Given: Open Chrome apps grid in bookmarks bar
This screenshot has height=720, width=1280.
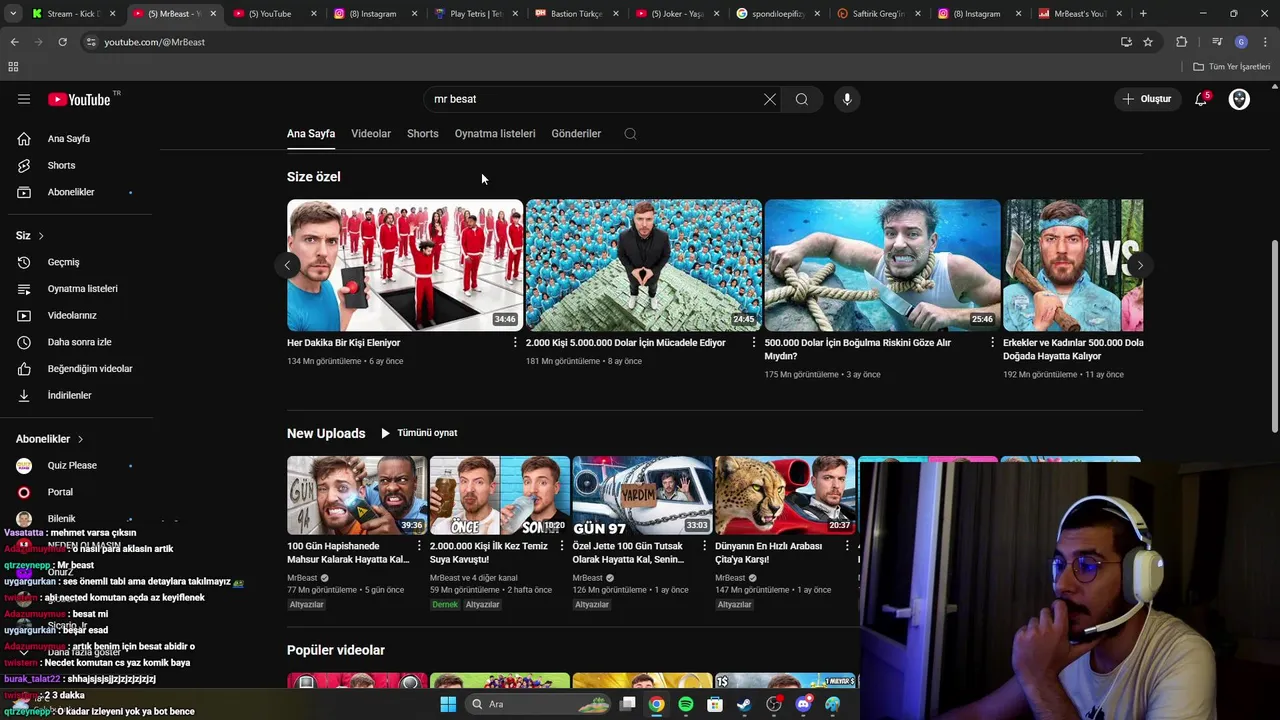Looking at the screenshot, I should point(13,67).
